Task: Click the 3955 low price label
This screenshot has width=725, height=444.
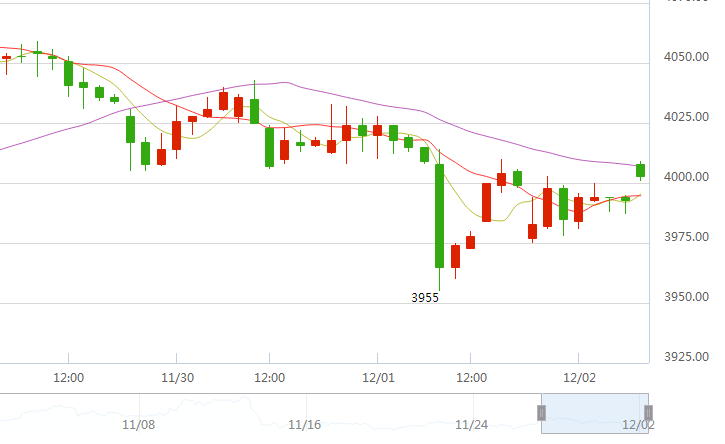Action: click(425, 298)
